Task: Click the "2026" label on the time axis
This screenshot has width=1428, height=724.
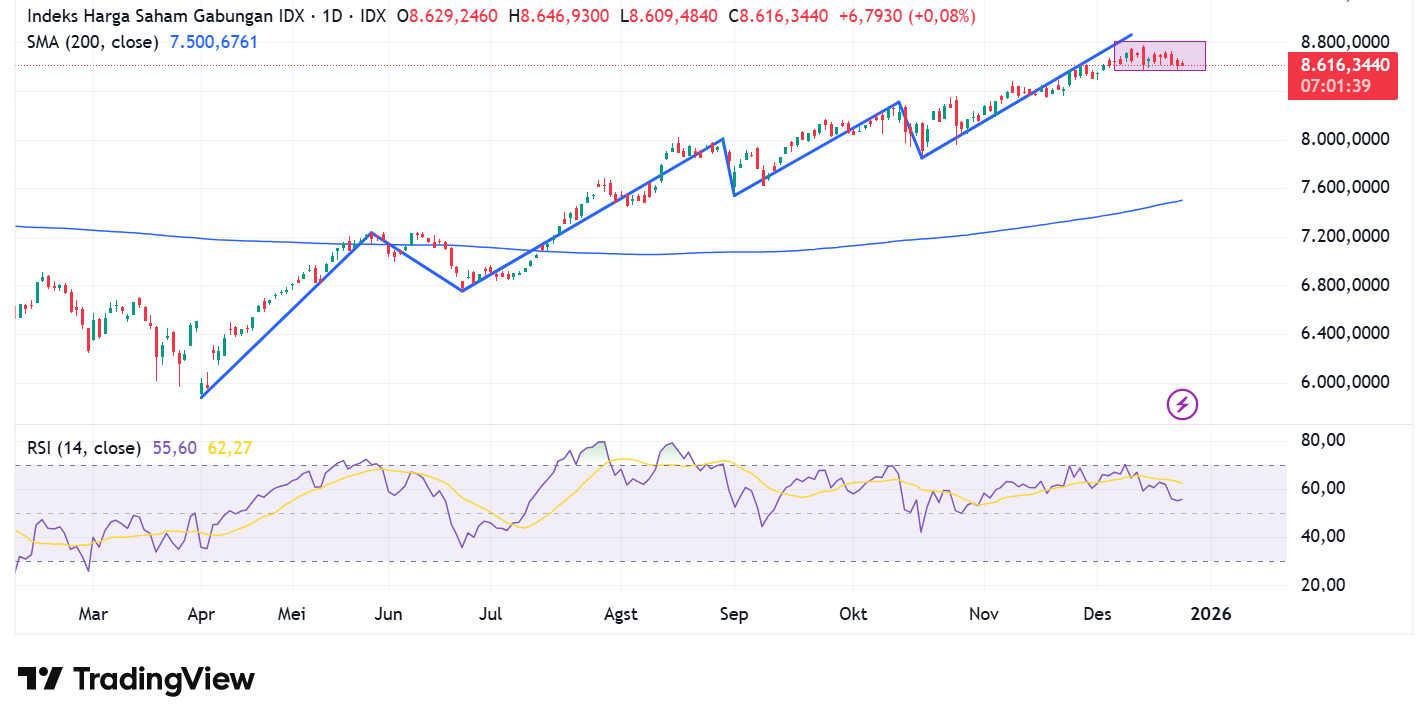Action: [x=1211, y=614]
